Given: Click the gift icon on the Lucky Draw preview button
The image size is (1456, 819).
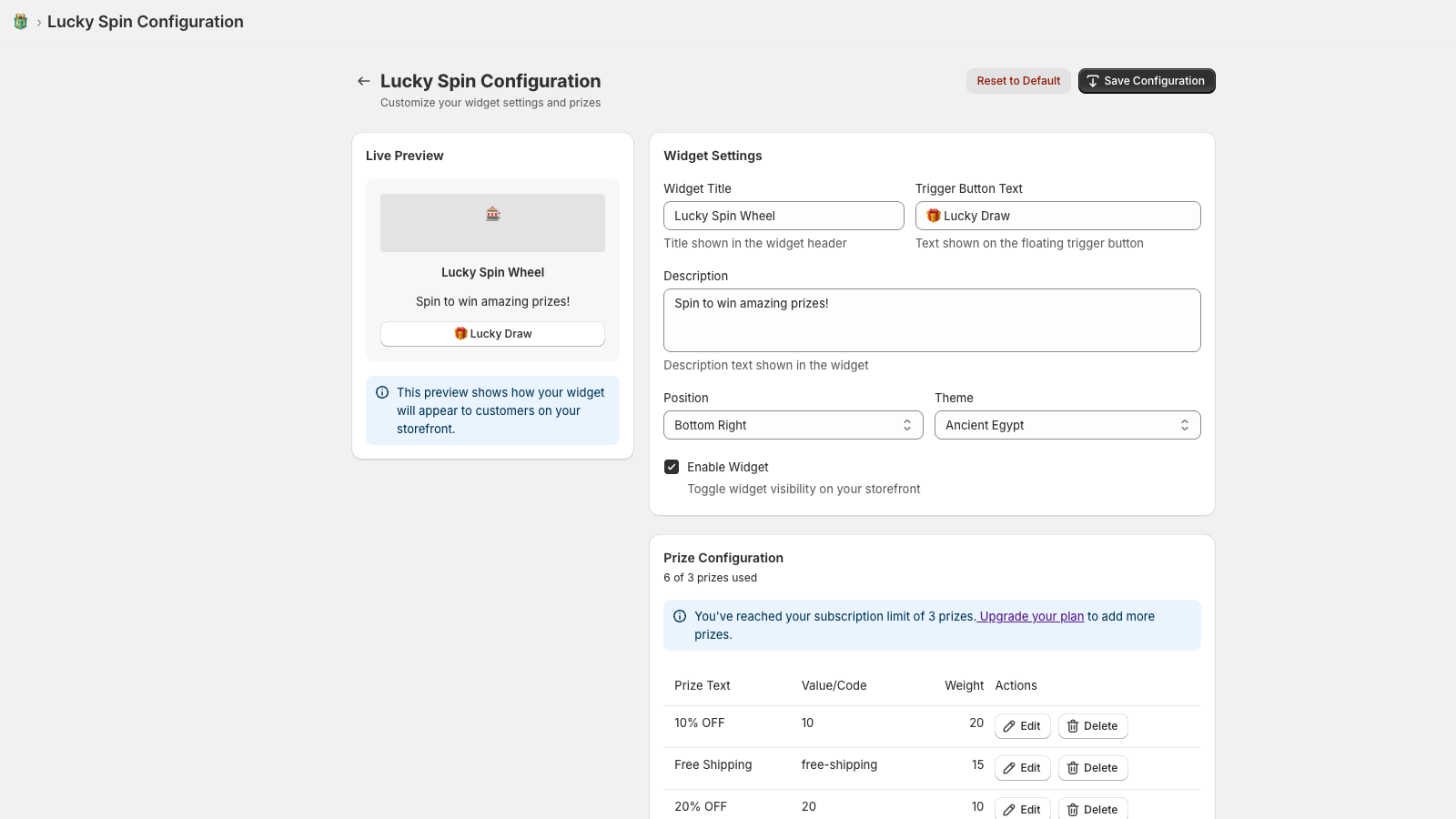Looking at the screenshot, I should point(460,333).
